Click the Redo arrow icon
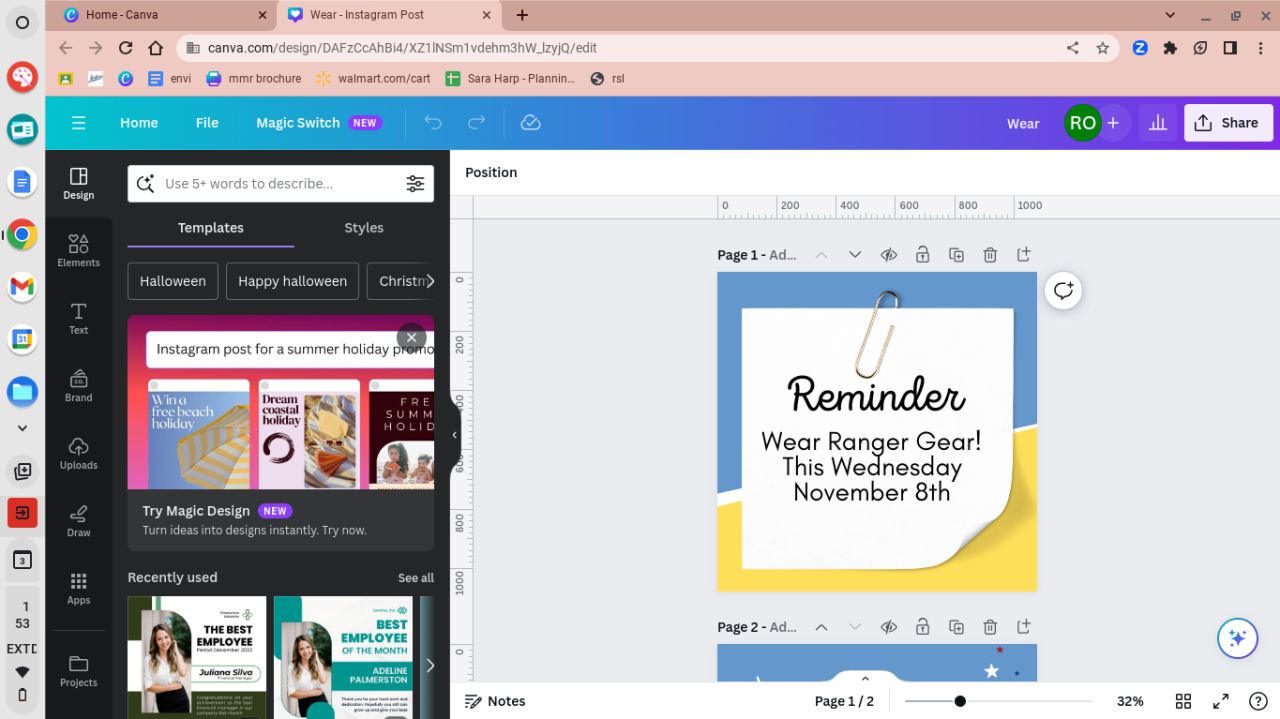This screenshot has width=1280, height=719. click(x=477, y=123)
